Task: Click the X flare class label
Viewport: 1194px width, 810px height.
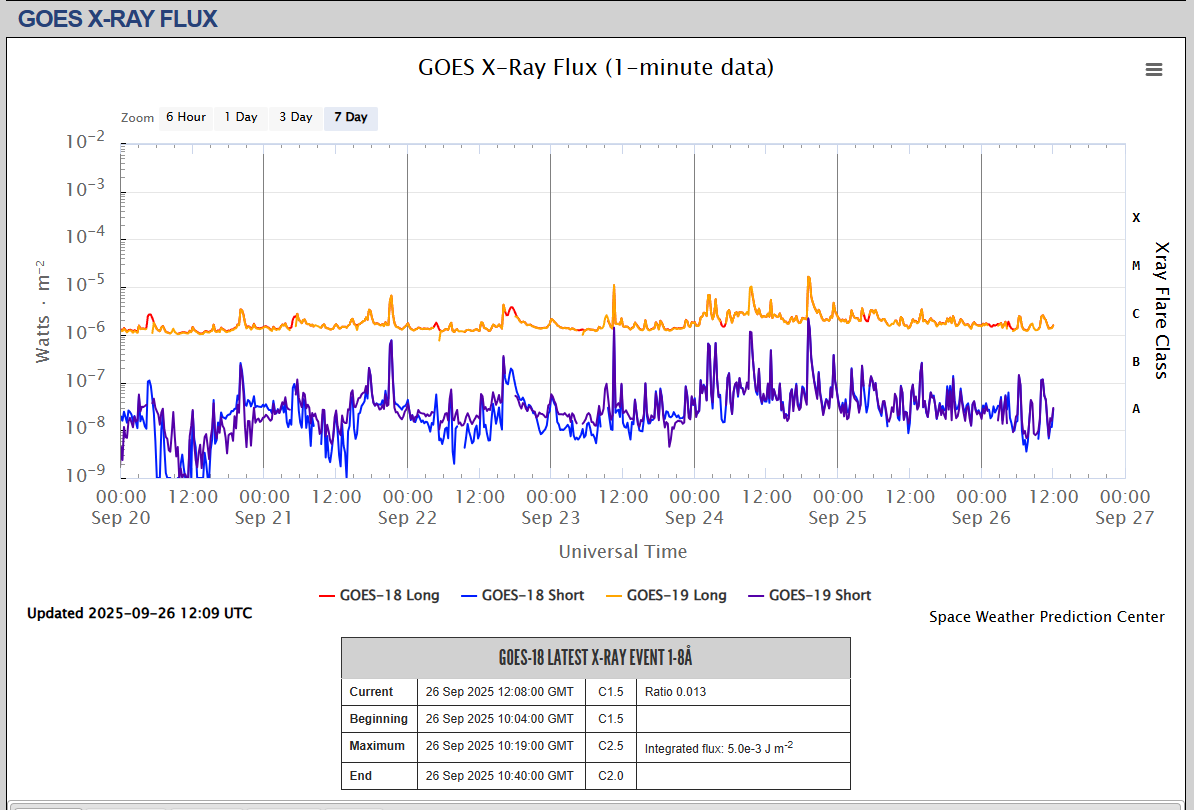Action: tap(1136, 218)
